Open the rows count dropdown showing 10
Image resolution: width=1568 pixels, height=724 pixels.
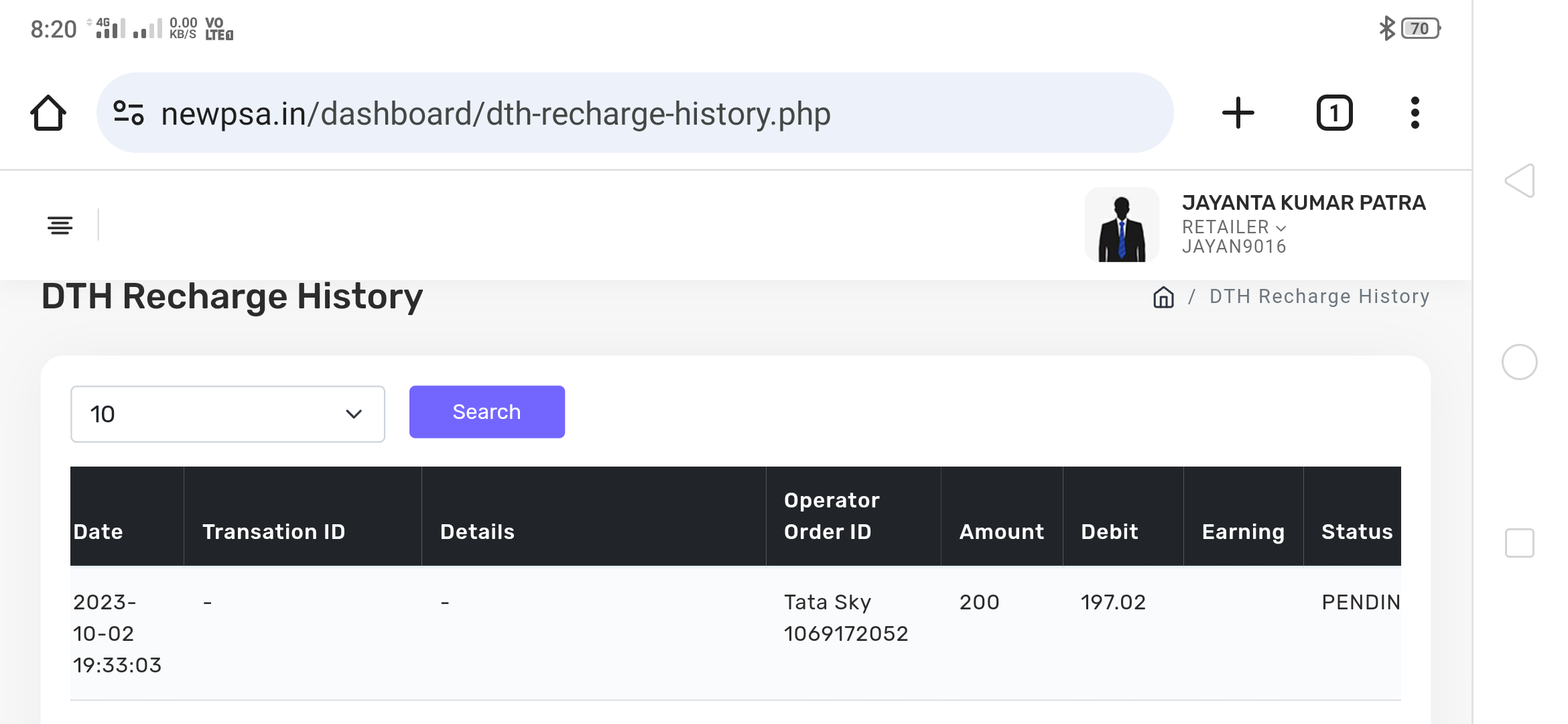coord(227,414)
